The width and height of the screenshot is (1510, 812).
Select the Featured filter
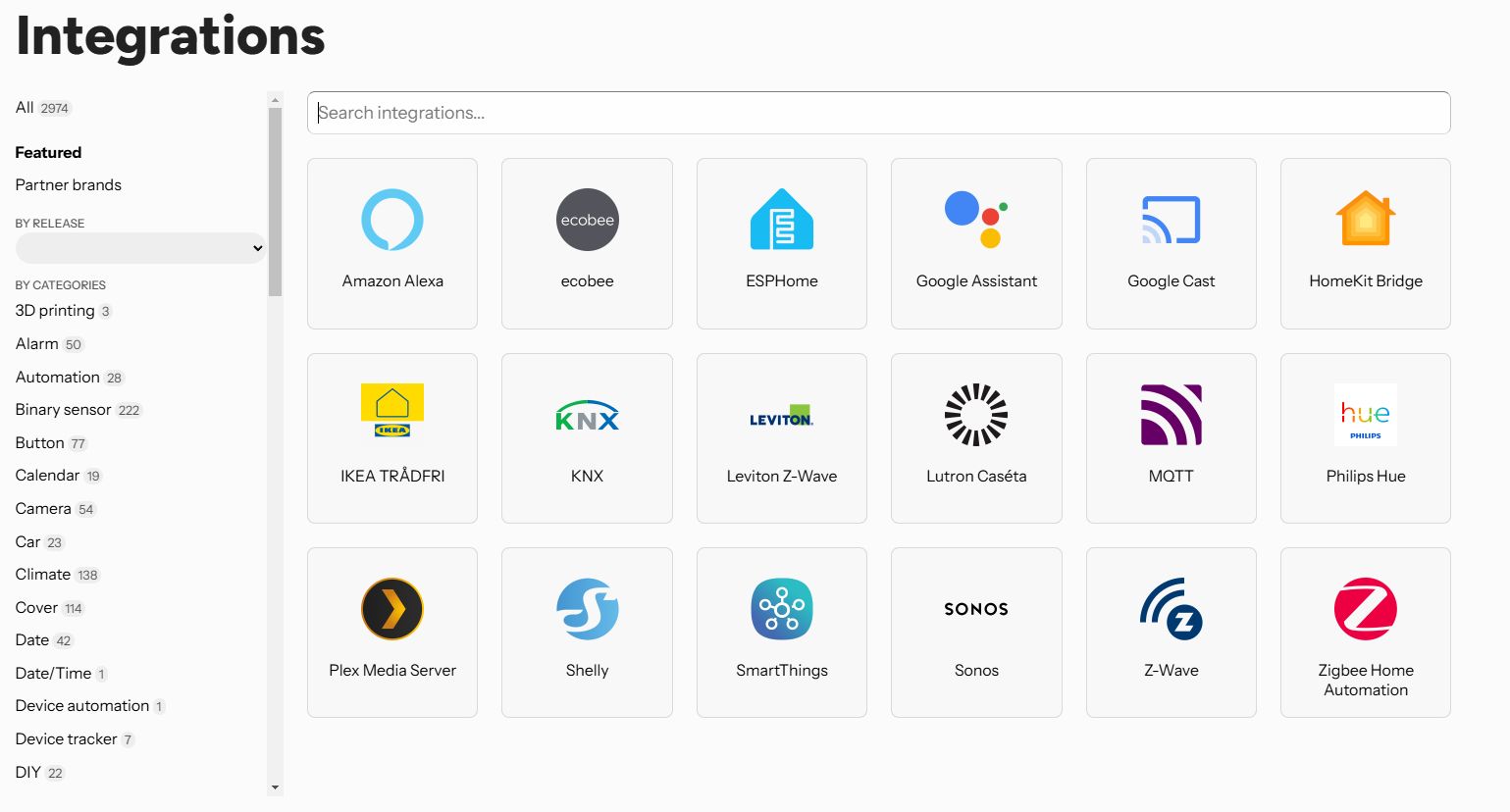pyautogui.click(x=48, y=152)
